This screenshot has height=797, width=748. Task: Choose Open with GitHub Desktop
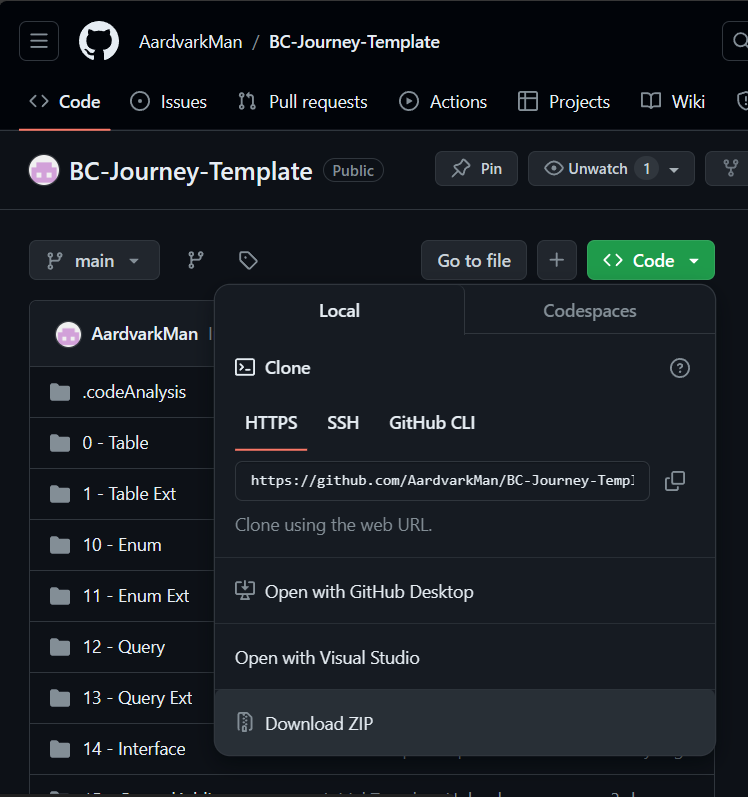click(464, 592)
